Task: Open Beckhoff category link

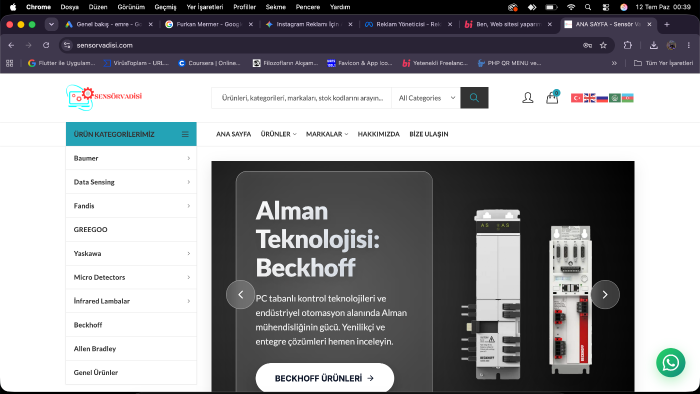Action: (88, 325)
